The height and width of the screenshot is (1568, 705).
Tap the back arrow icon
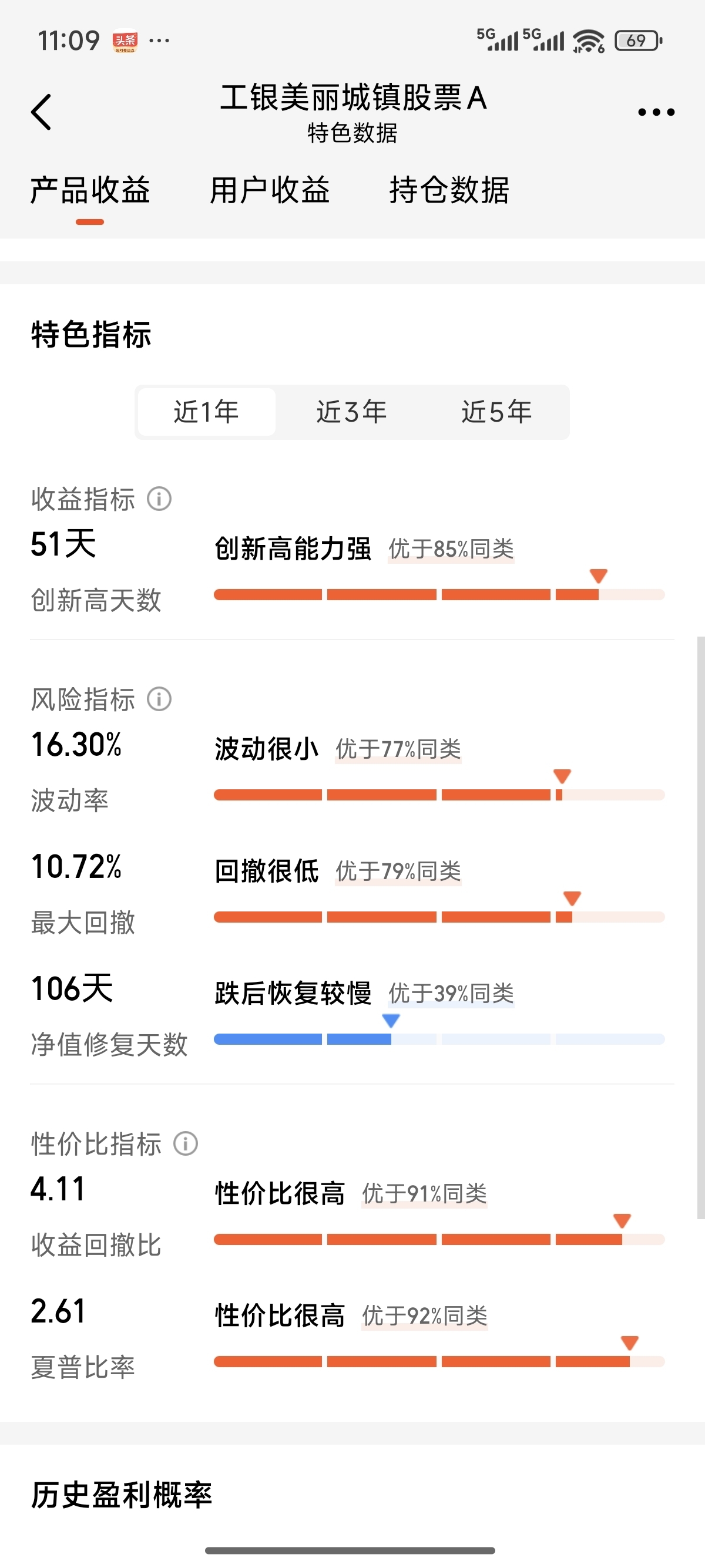click(41, 112)
